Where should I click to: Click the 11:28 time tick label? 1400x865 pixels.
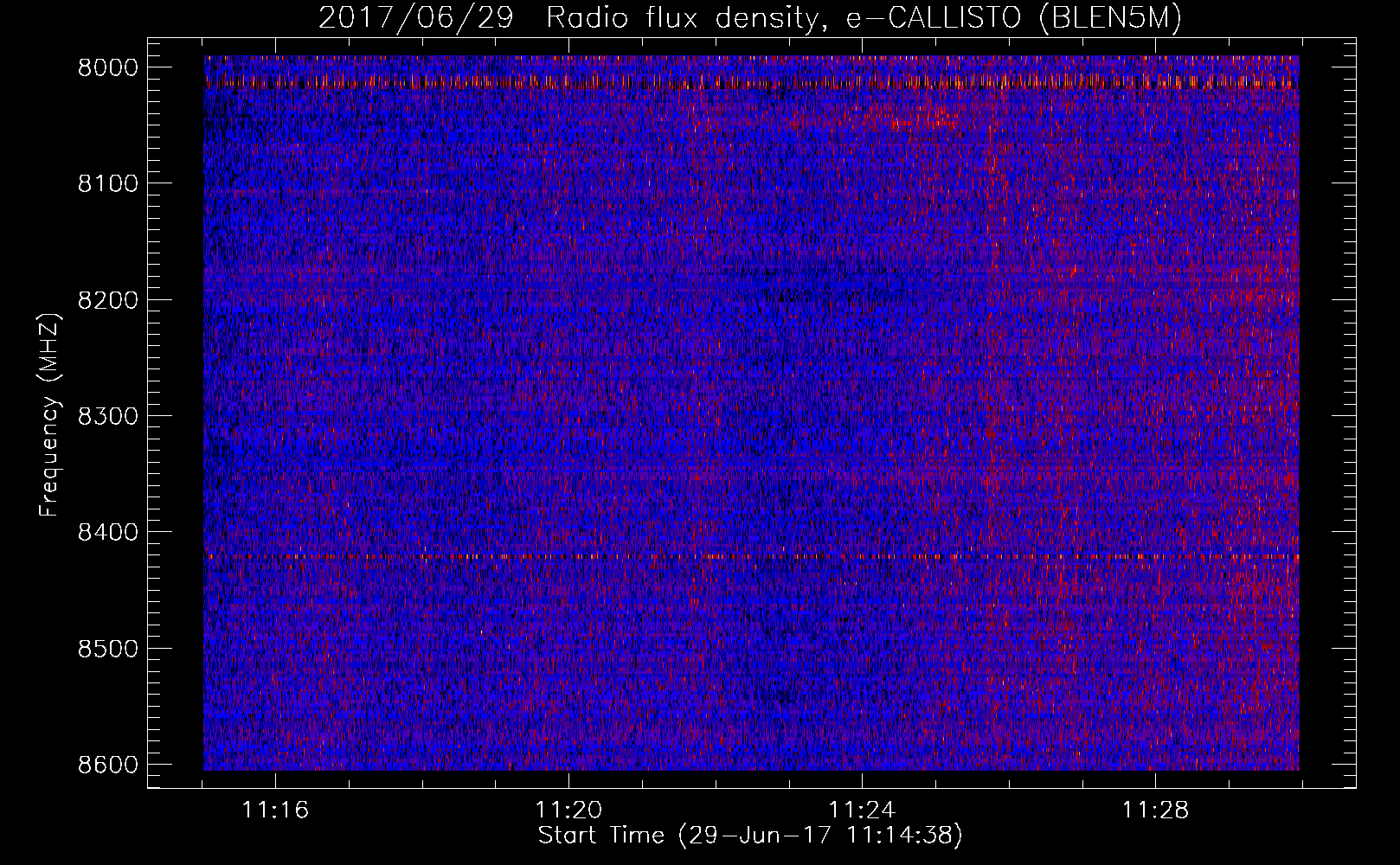click(1156, 811)
